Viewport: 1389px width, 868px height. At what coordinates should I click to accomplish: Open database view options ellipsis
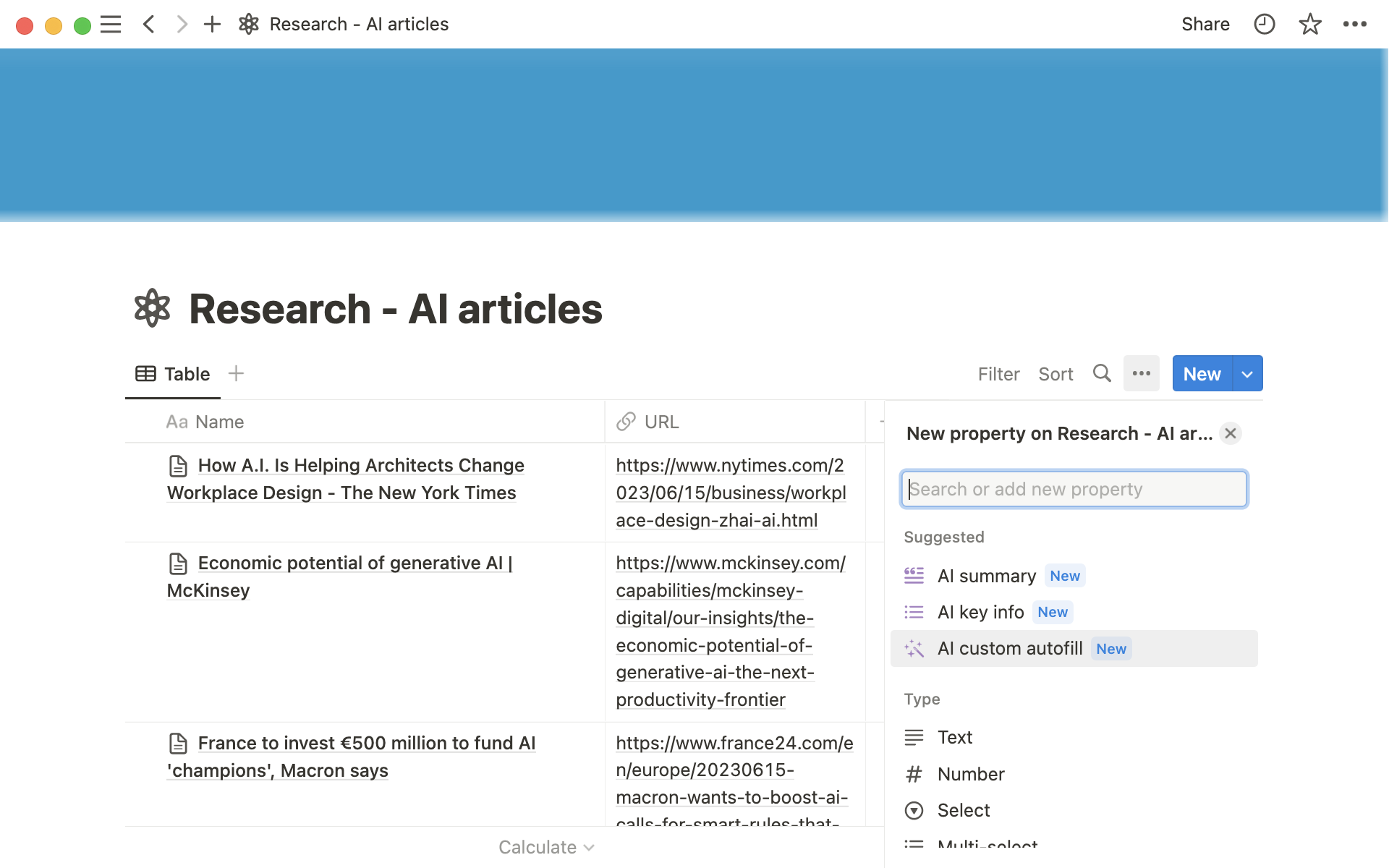click(1141, 373)
